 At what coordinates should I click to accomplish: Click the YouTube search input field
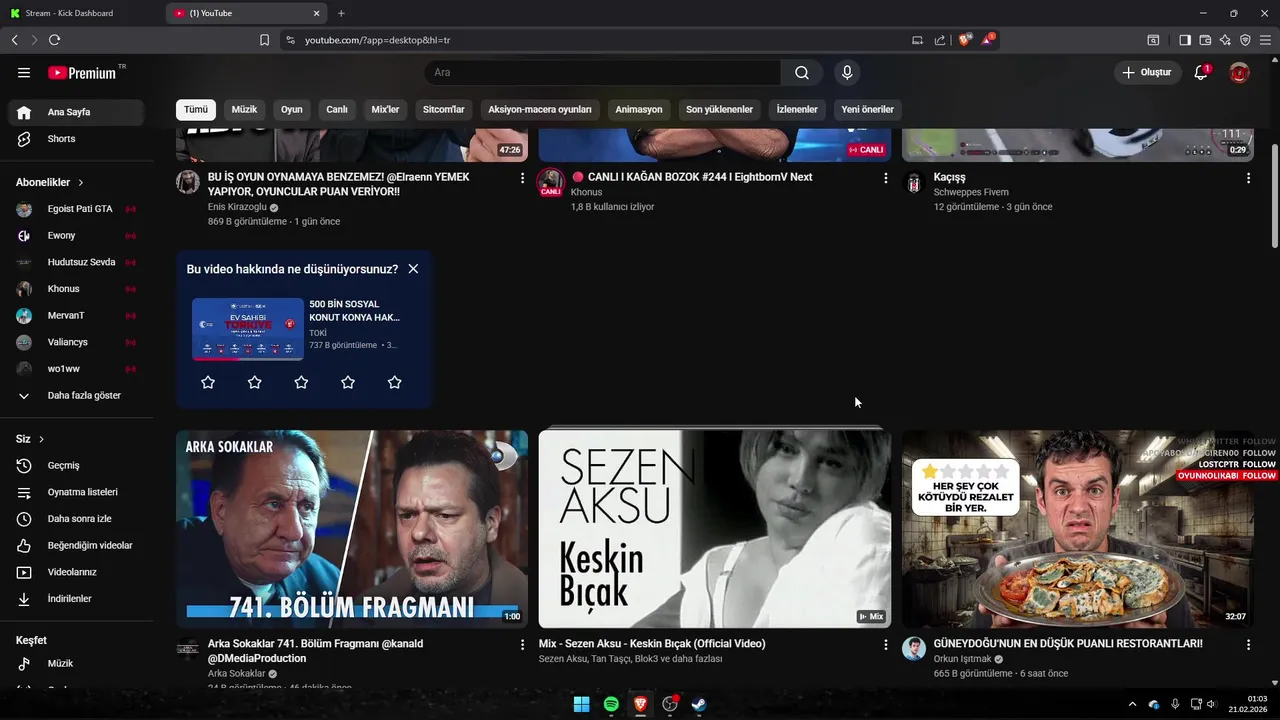pos(602,72)
